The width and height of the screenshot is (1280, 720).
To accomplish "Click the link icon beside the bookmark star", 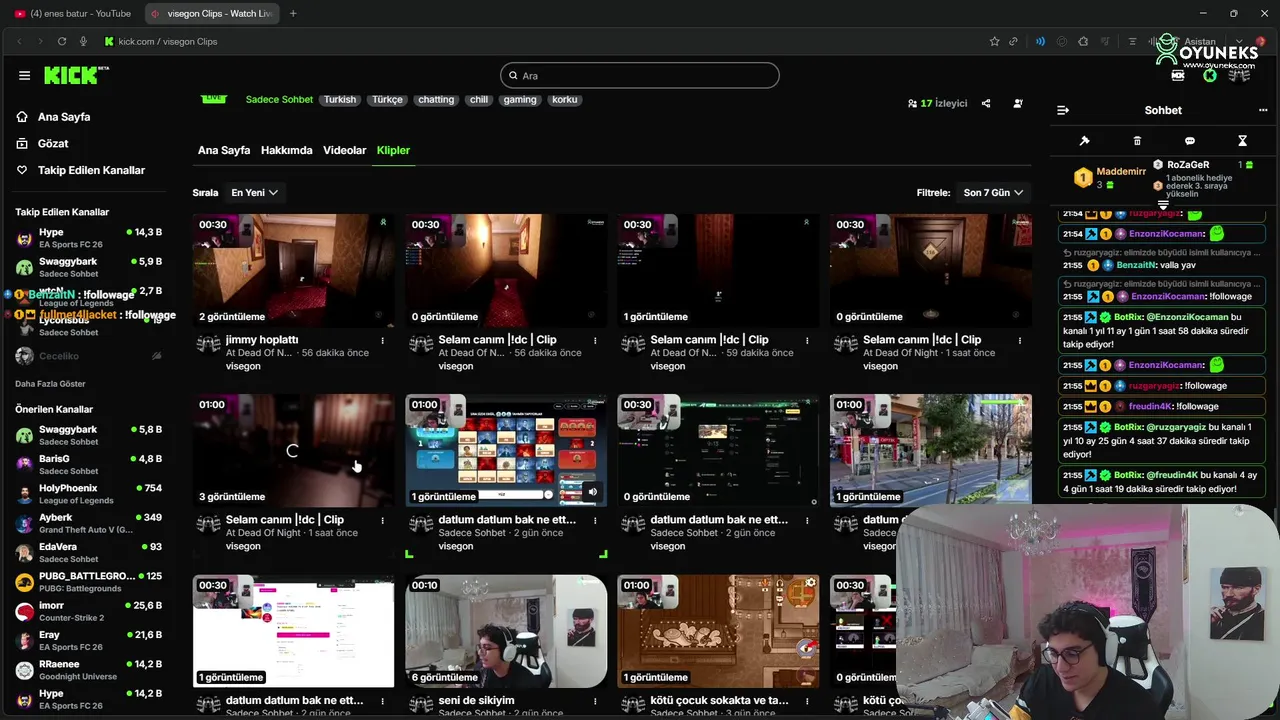I will (x=1013, y=41).
